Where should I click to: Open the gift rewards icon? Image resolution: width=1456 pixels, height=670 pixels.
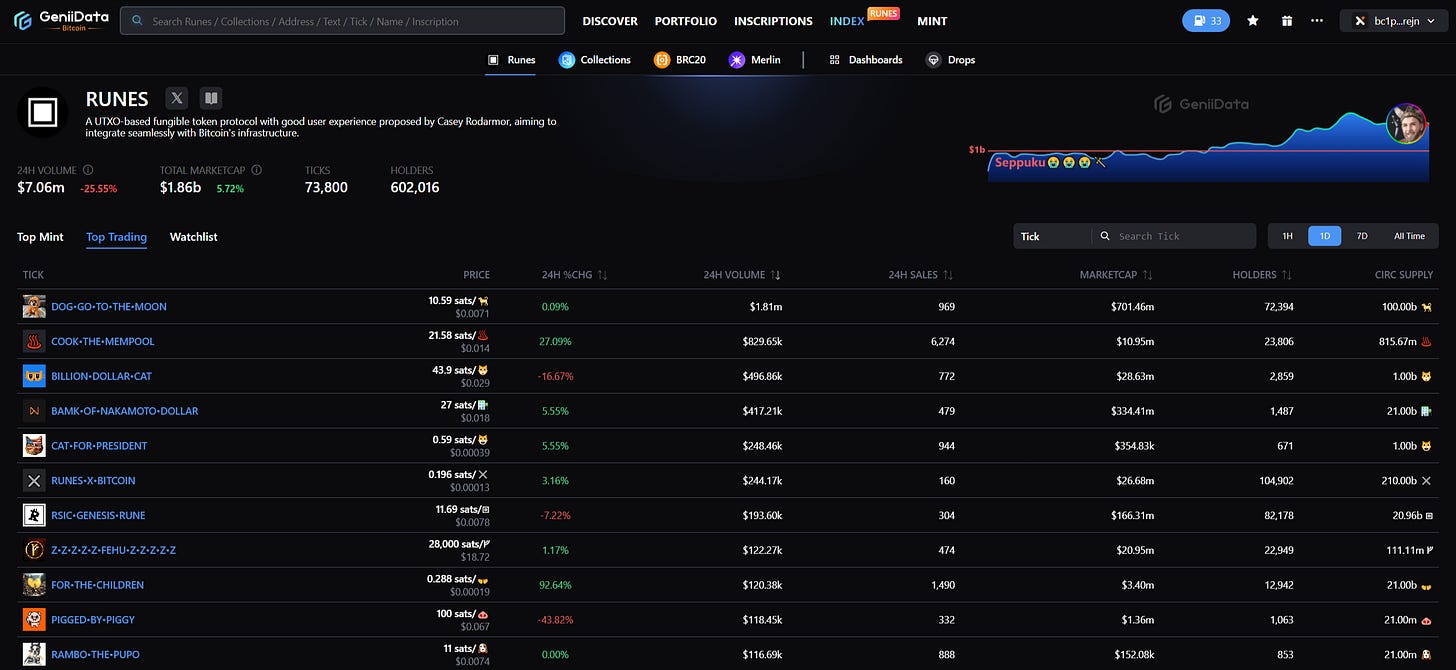1287,20
